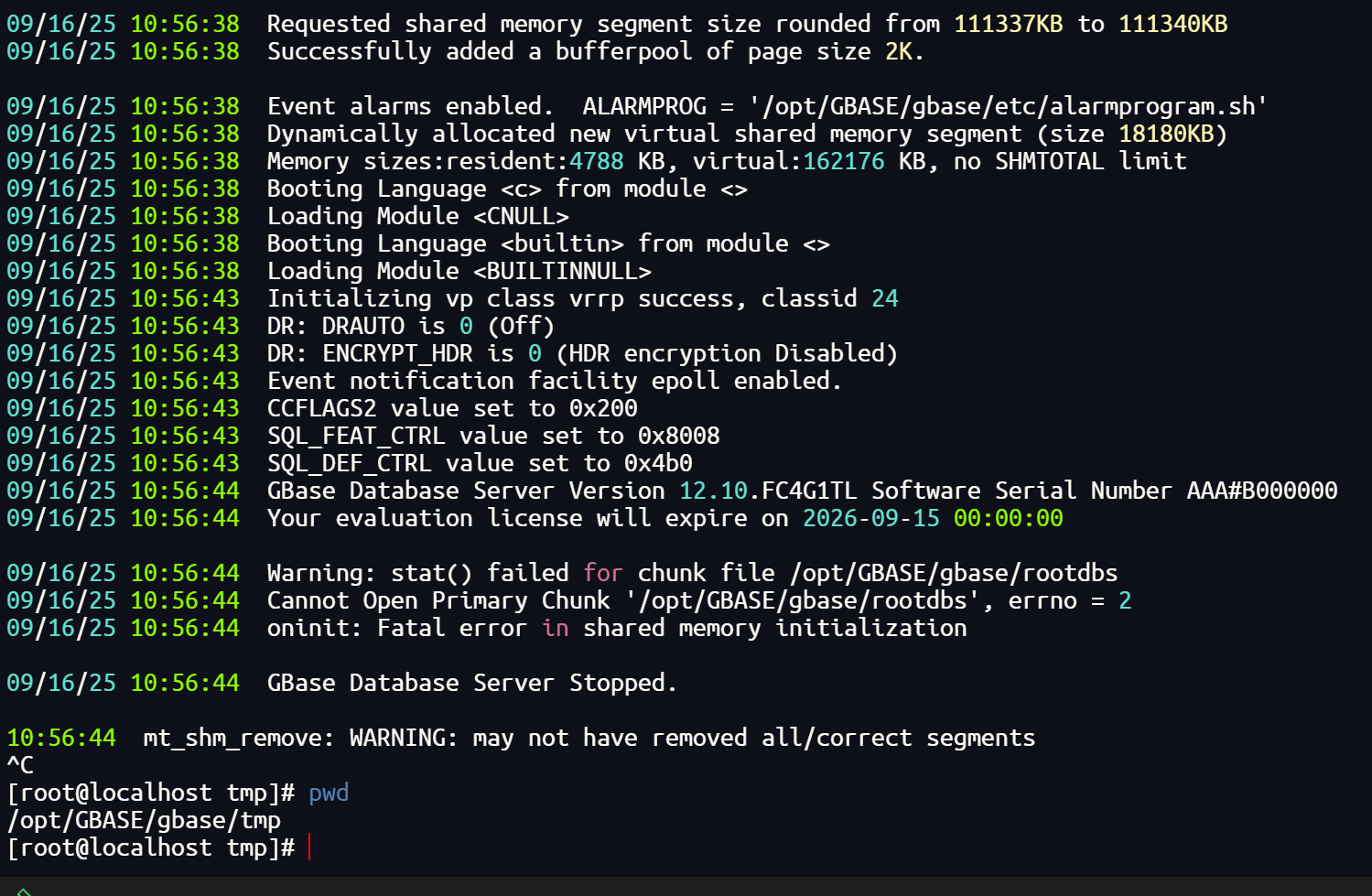Click the pwd command text
Screen dimensions: 1372x896
329,793
